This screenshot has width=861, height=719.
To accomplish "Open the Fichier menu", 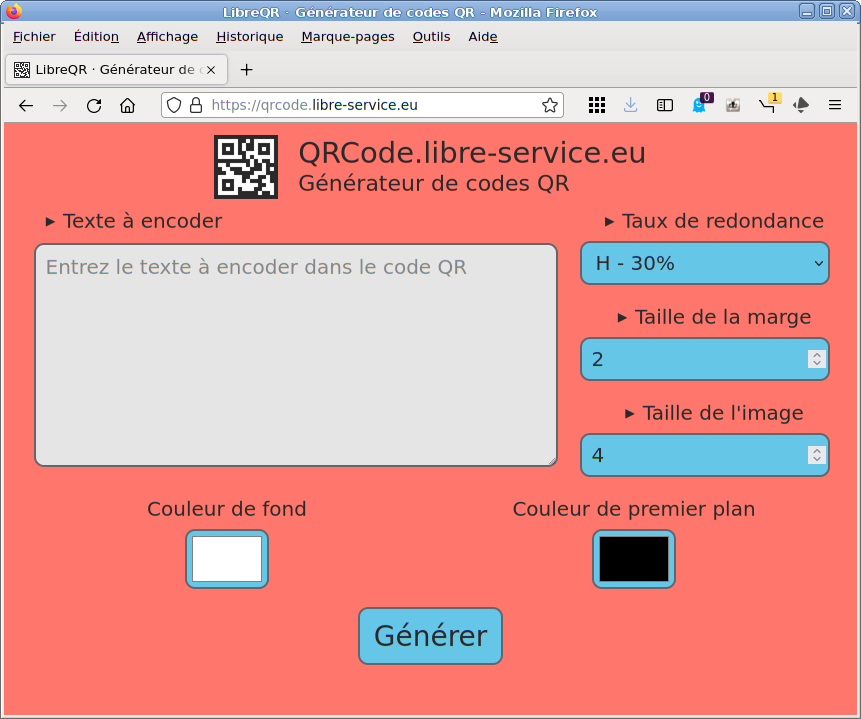I will pos(34,37).
